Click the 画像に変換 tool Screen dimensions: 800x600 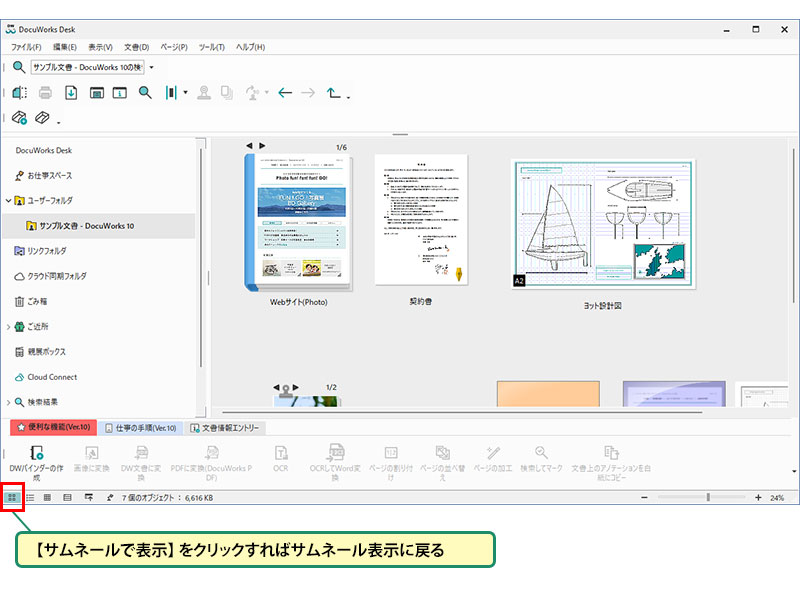point(91,459)
